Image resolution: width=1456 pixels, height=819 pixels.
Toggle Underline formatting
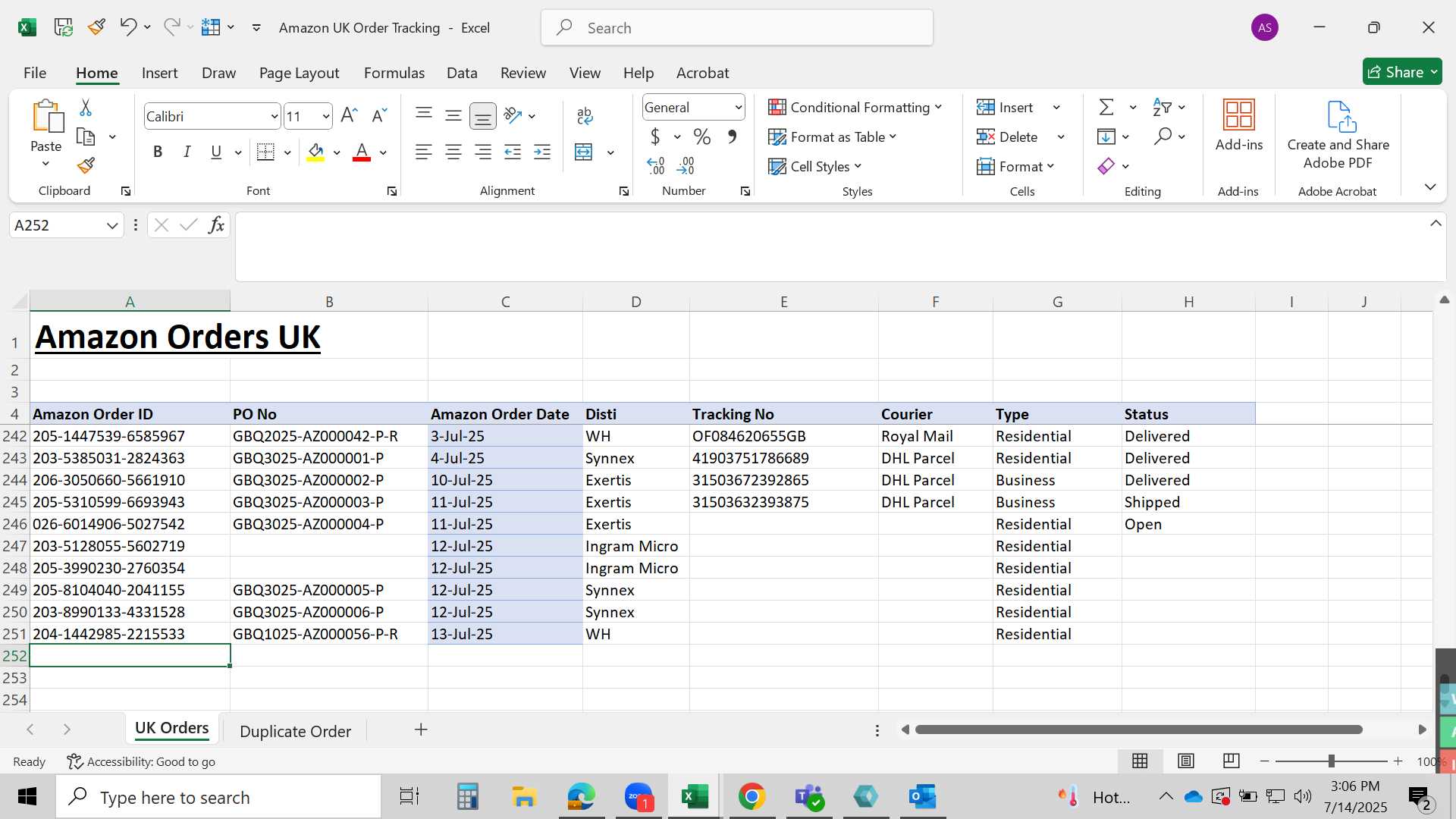coord(216,152)
